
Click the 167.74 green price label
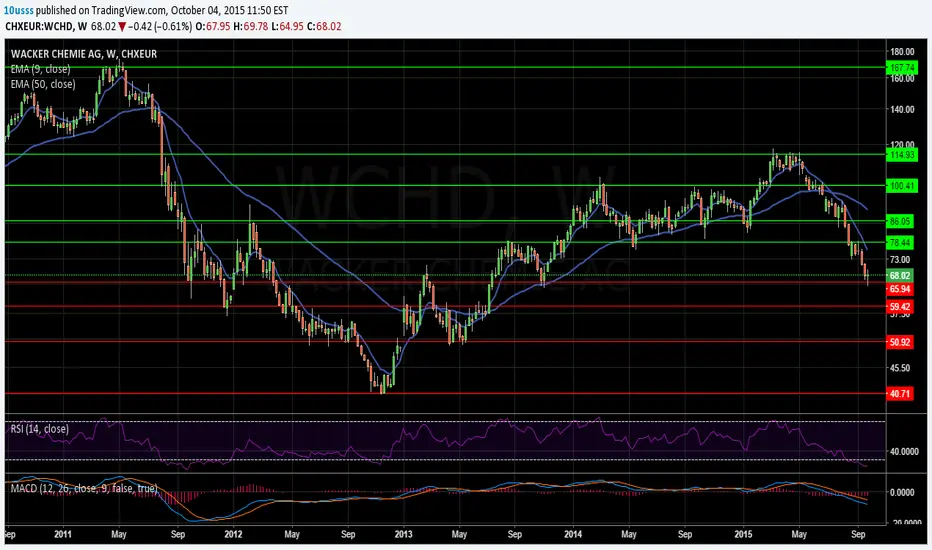[901, 68]
